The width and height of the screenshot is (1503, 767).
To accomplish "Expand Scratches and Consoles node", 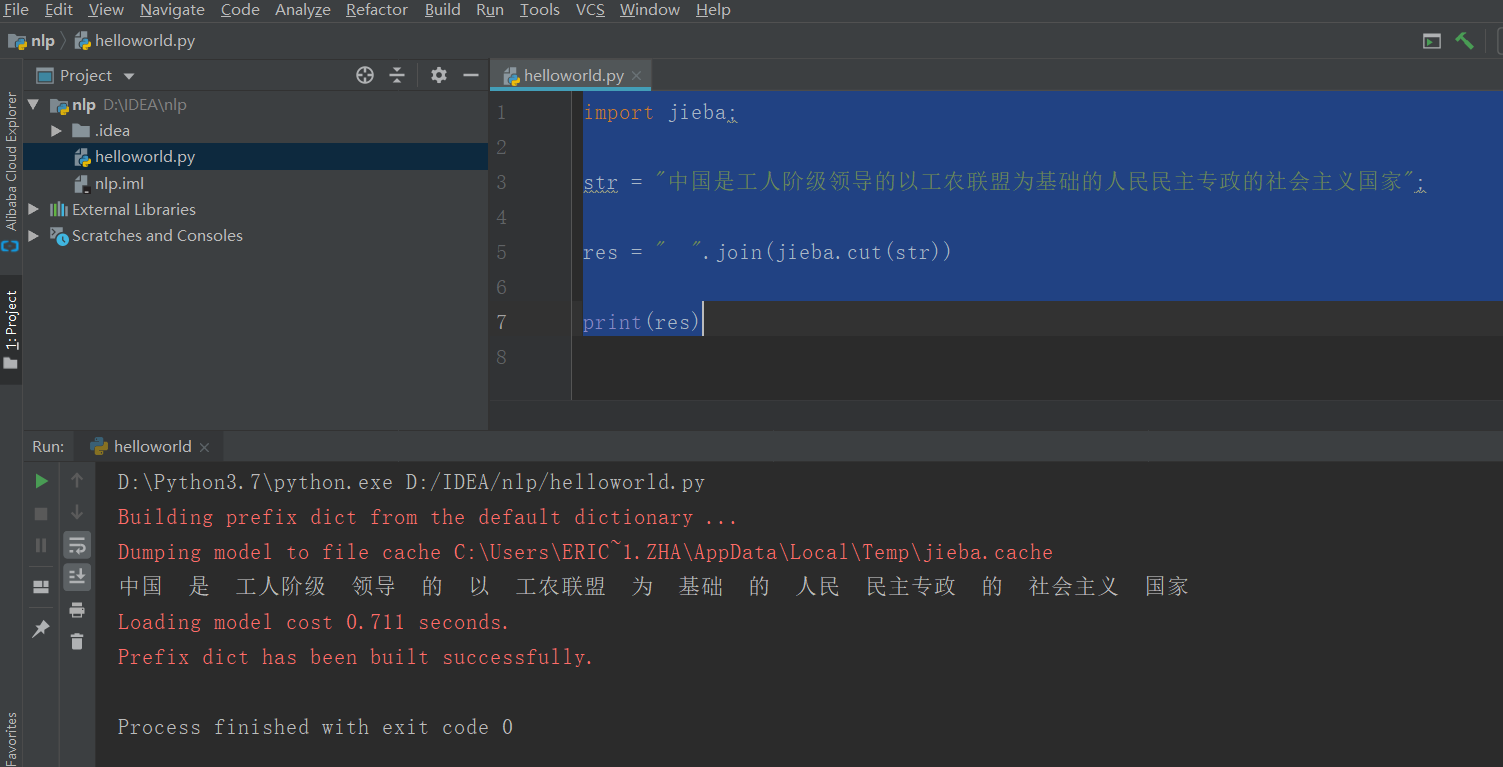I will pyautogui.click(x=34, y=235).
